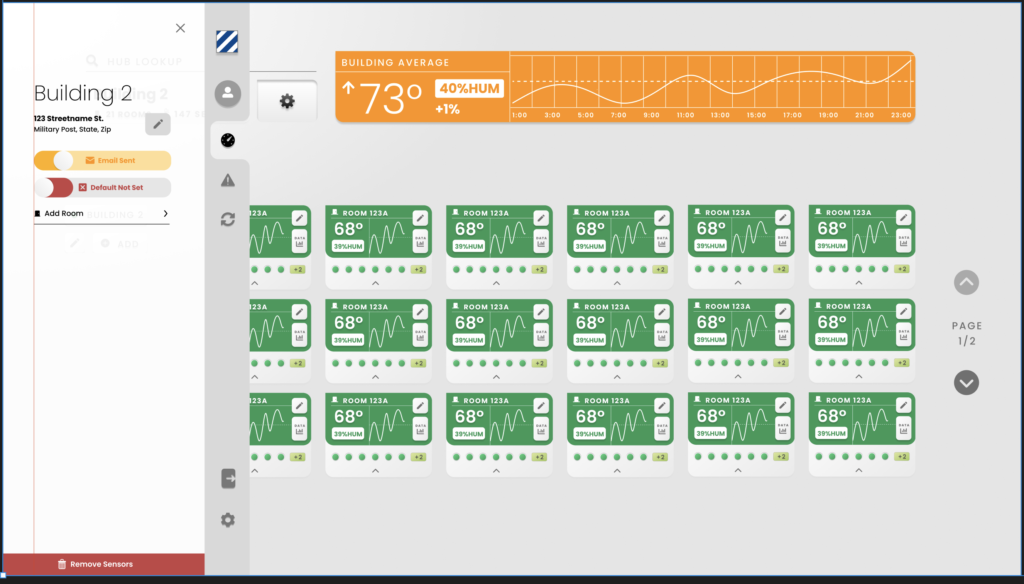
Task: Click the 23:00 label on the average chart
Action: coord(901,115)
